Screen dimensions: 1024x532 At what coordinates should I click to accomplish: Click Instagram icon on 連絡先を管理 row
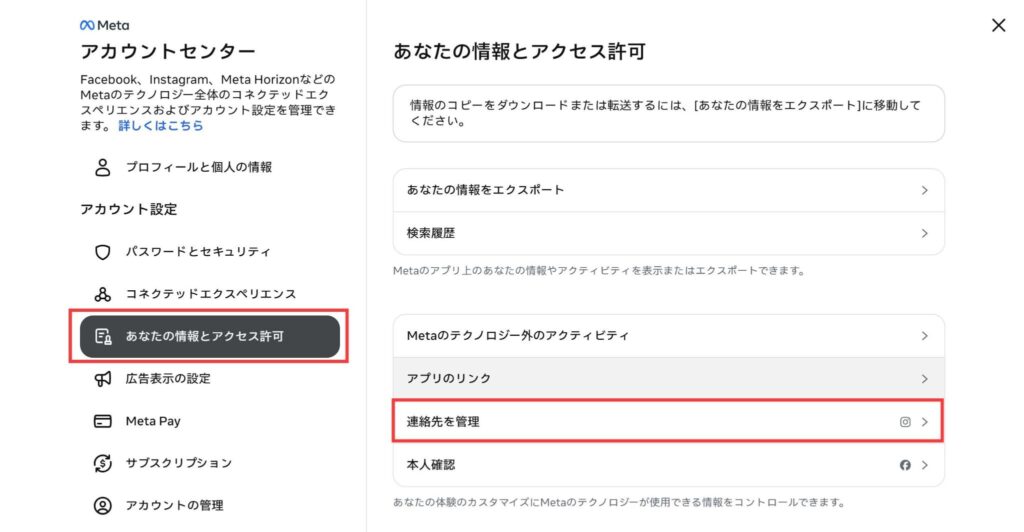tap(905, 422)
